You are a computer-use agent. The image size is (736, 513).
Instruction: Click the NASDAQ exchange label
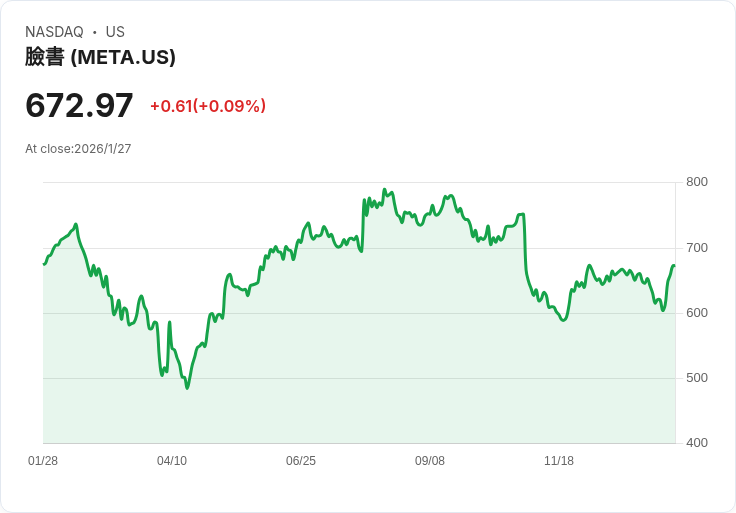pos(54,32)
